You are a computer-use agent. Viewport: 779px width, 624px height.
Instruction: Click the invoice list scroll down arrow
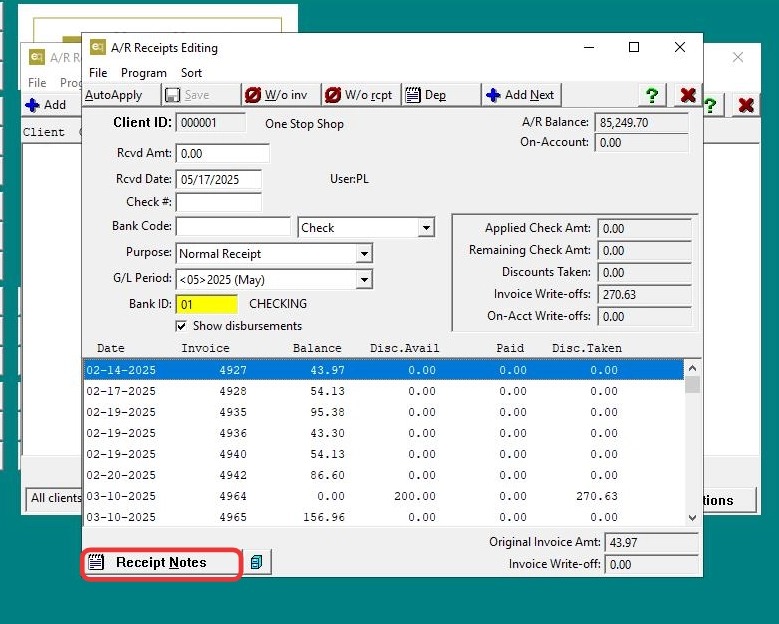[x=693, y=518]
